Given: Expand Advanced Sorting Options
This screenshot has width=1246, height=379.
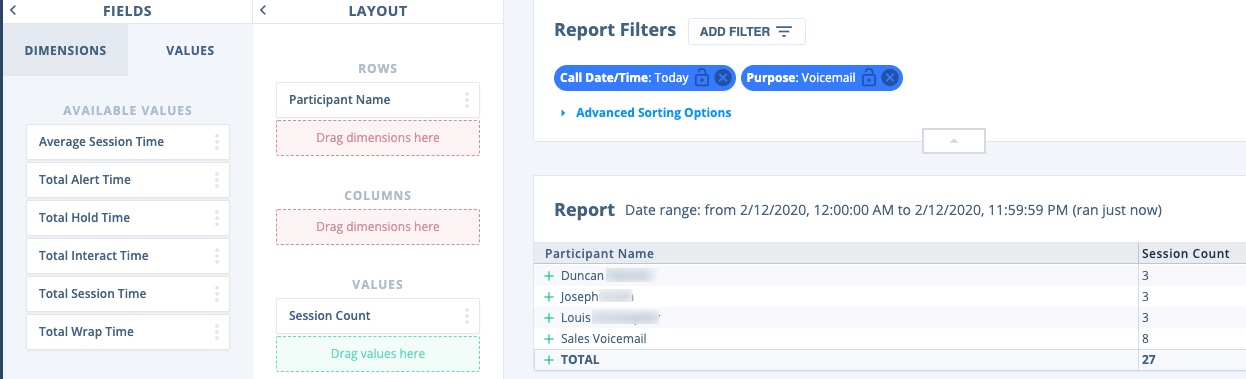Looking at the screenshot, I should (x=646, y=113).
